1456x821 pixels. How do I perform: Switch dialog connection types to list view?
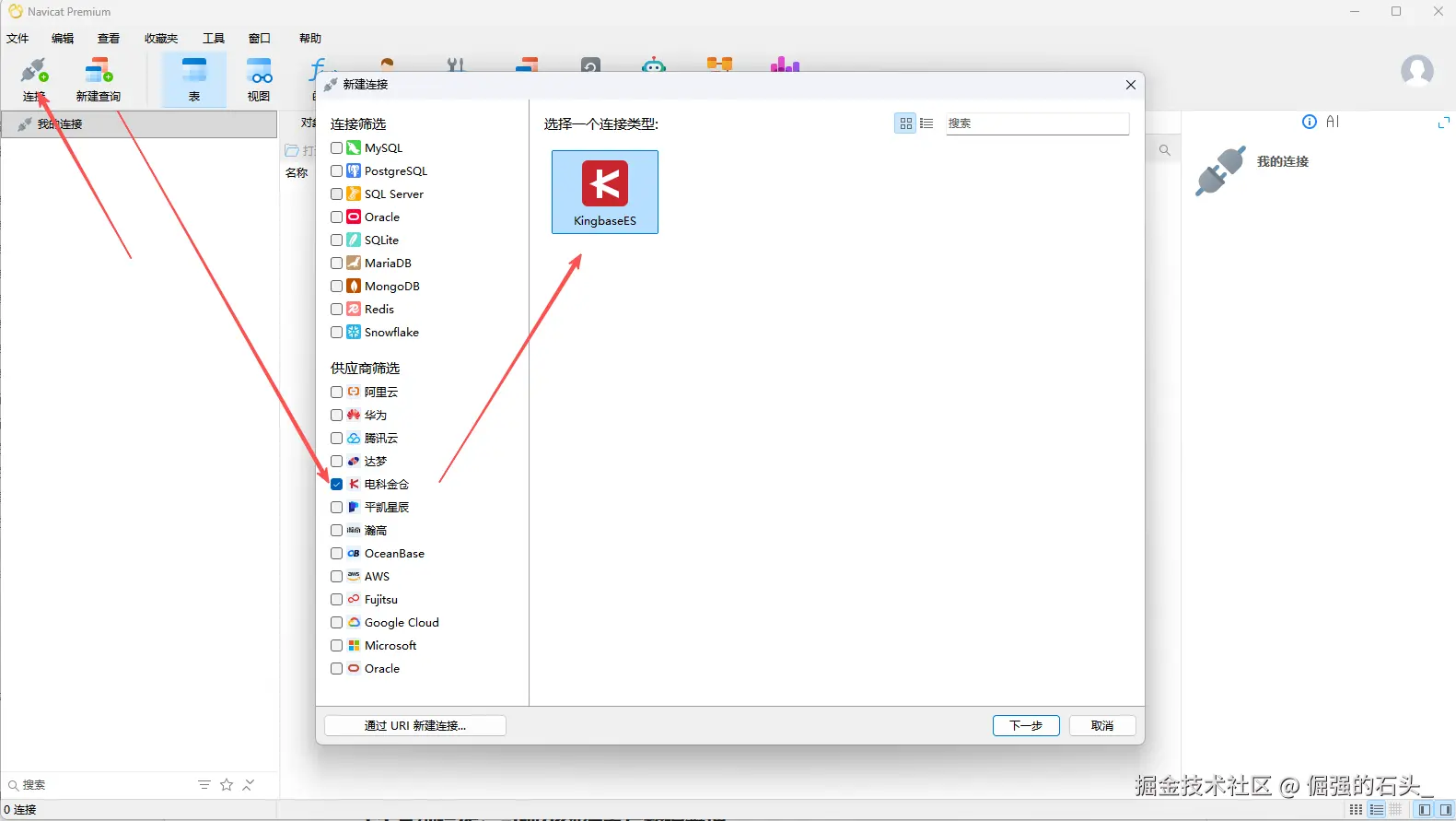click(926, 123)
